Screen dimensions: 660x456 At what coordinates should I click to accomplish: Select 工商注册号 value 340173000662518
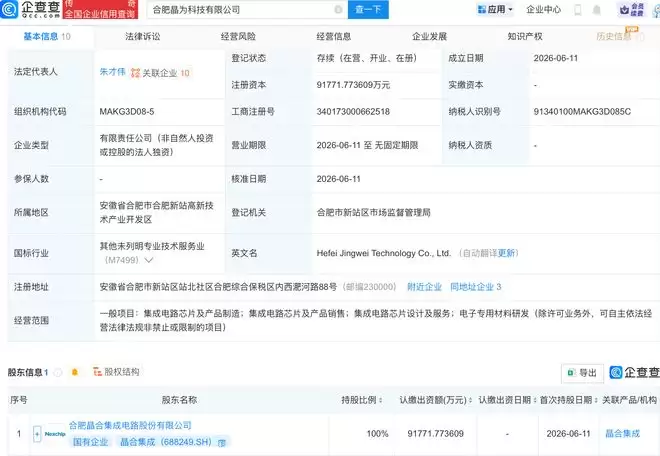coord(353,112)
